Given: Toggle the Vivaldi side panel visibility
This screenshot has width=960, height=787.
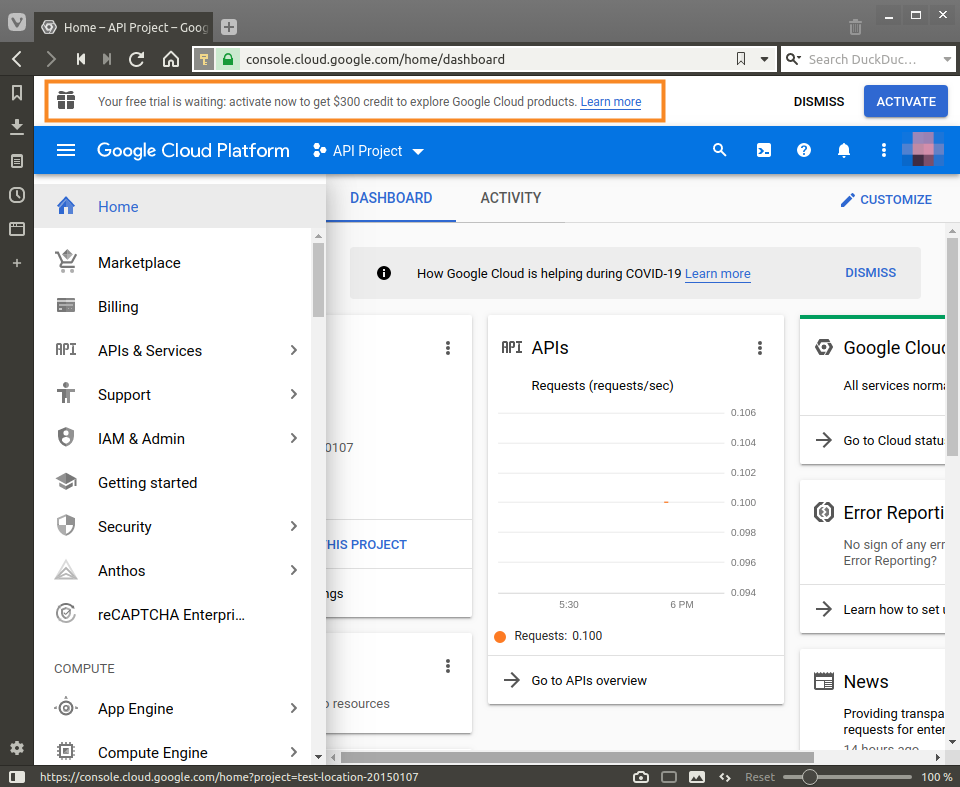Looking at the screenshot, I should pyautogui.click(x=17, y=777).
